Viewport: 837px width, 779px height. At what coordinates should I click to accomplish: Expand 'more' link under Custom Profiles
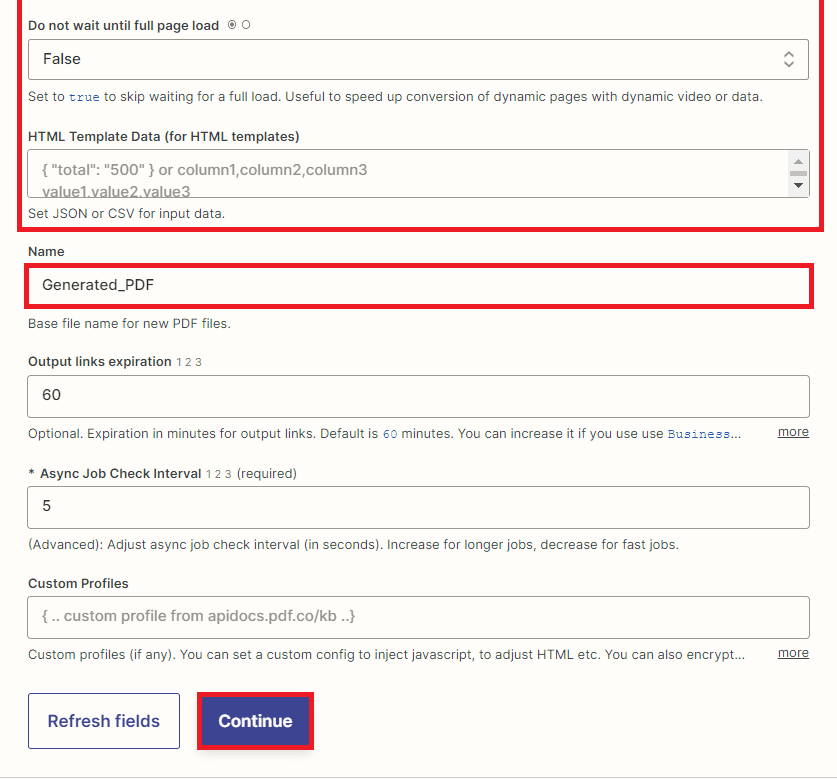click(x=793, y=653)
